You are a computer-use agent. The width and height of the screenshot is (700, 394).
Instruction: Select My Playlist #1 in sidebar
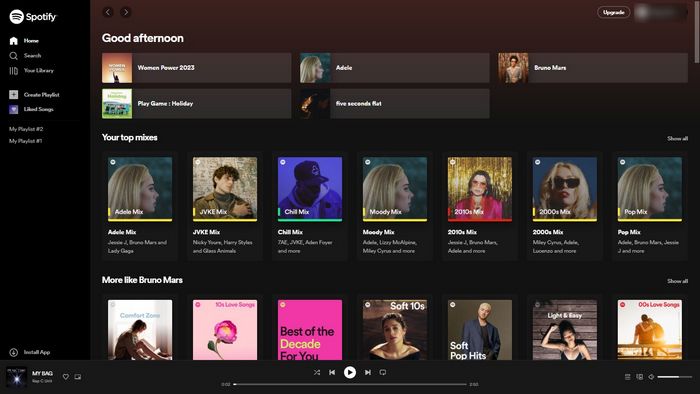point(26,141)
